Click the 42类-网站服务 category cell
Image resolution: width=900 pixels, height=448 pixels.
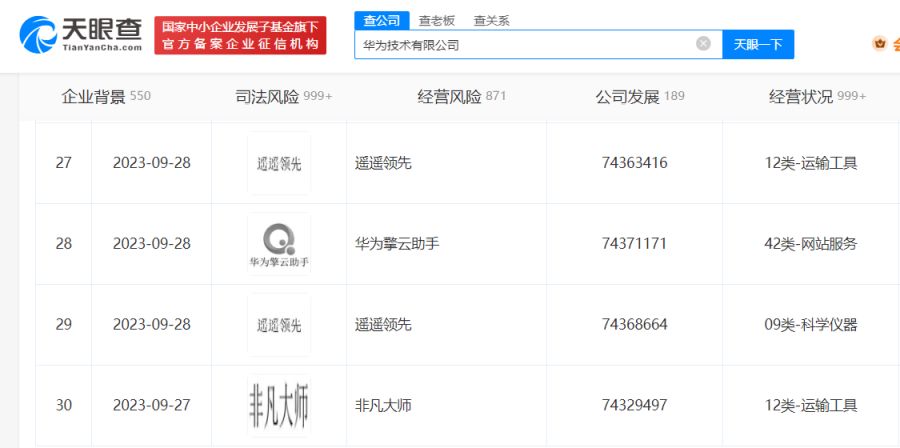(x=811, y=244)
